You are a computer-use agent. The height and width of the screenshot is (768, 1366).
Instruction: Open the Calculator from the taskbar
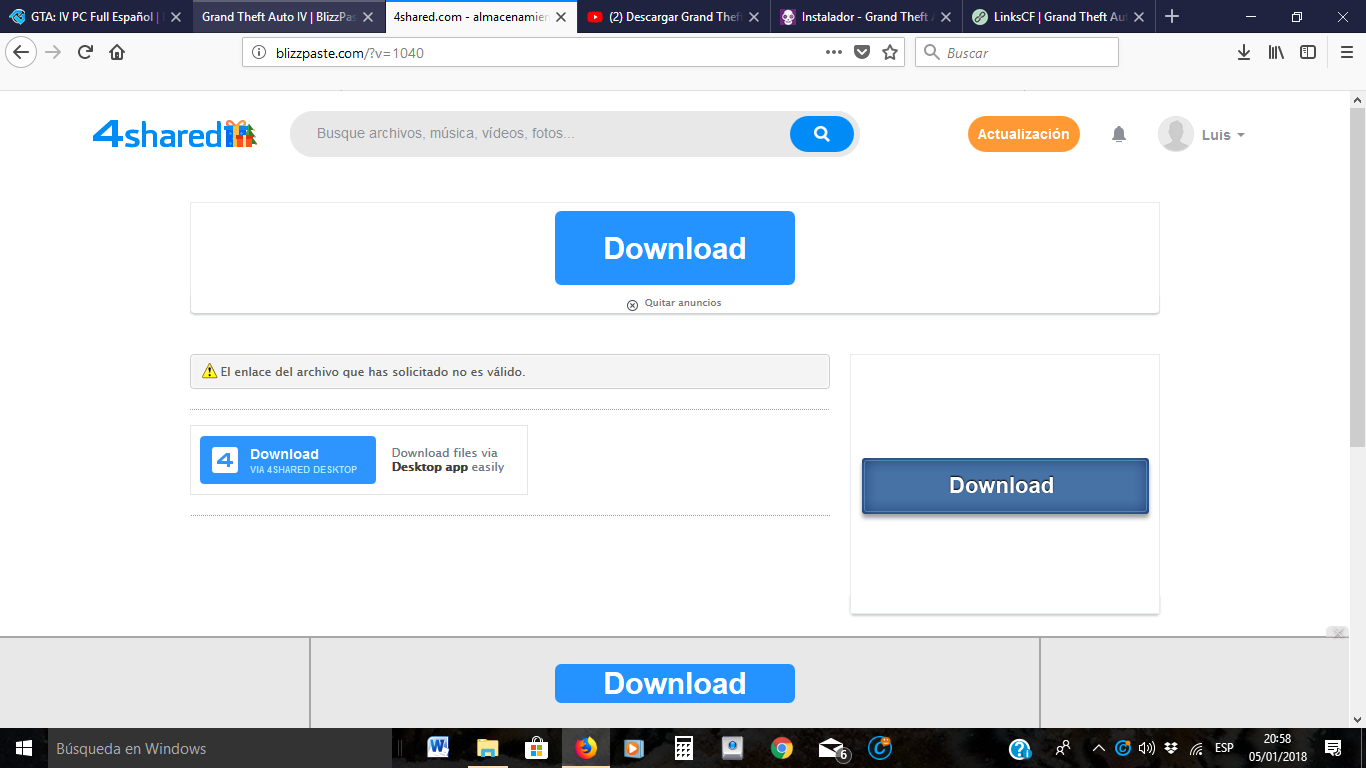[684, 748]
